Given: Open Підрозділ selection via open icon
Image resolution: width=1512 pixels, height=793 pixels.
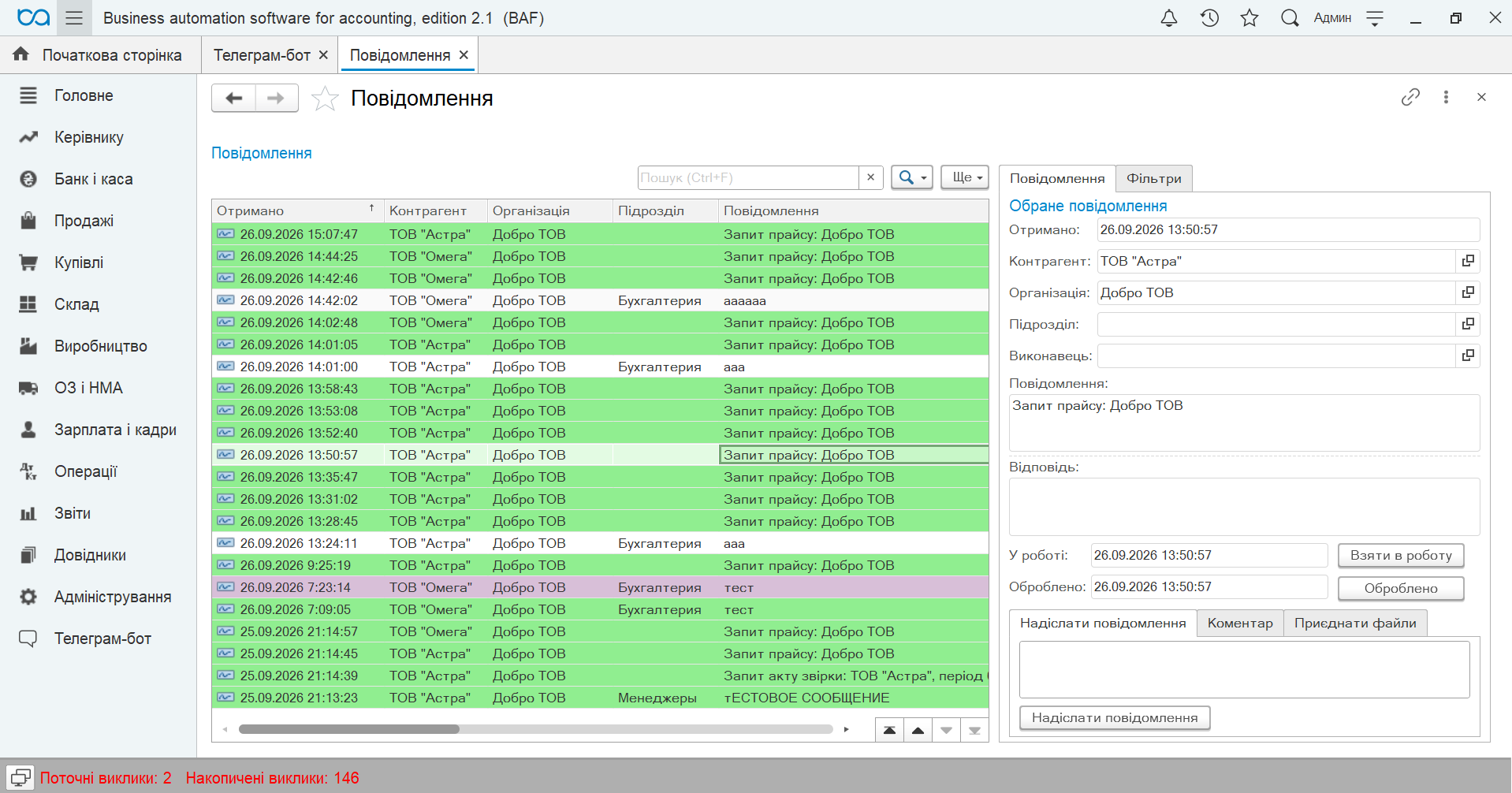Looking at the screenshot, I should point(1468,324).
